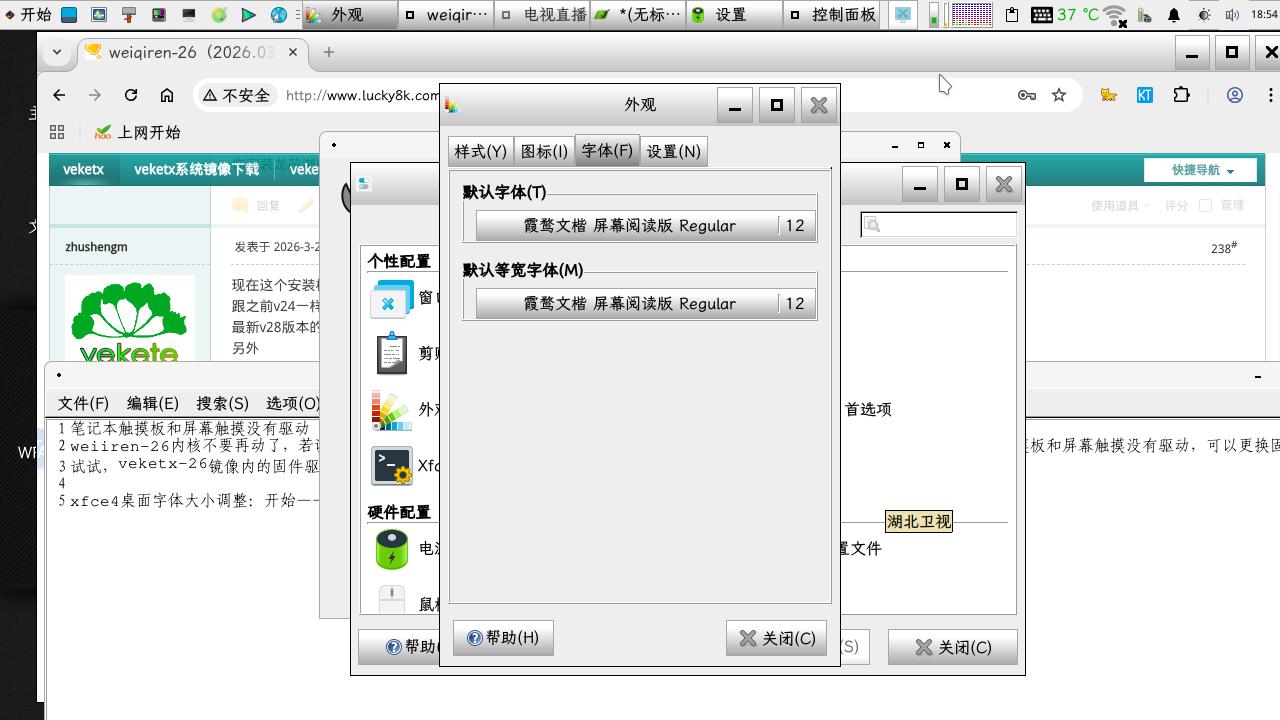Viewport: 1280px width, 720px height.
Task: Open the 湖北卫视 link
Action: point(917,521)
